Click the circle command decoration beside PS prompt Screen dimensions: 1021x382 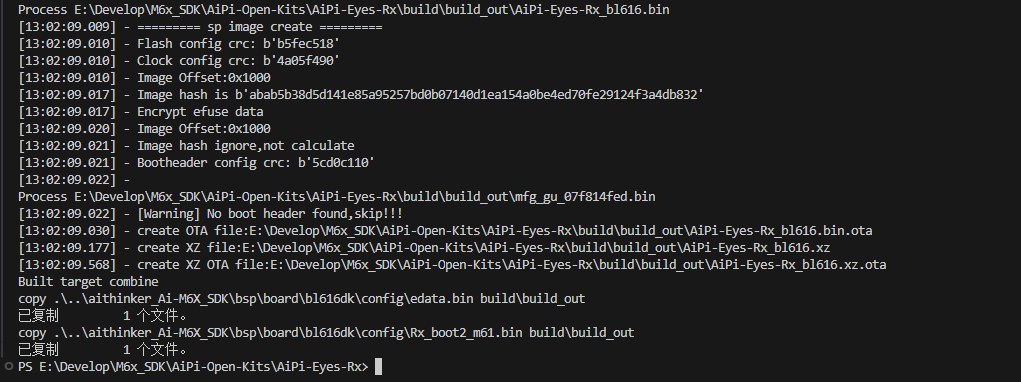(x=9, y=366)
